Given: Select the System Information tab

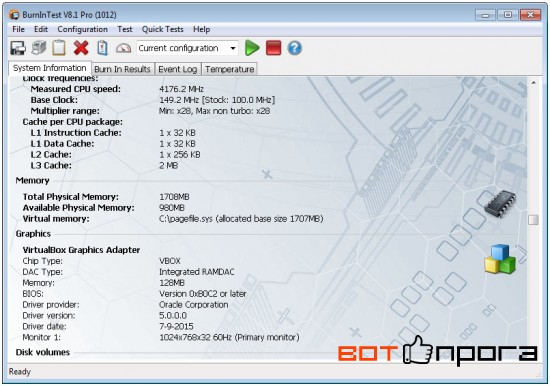Looking at the screenshot, I should (49, 68).
